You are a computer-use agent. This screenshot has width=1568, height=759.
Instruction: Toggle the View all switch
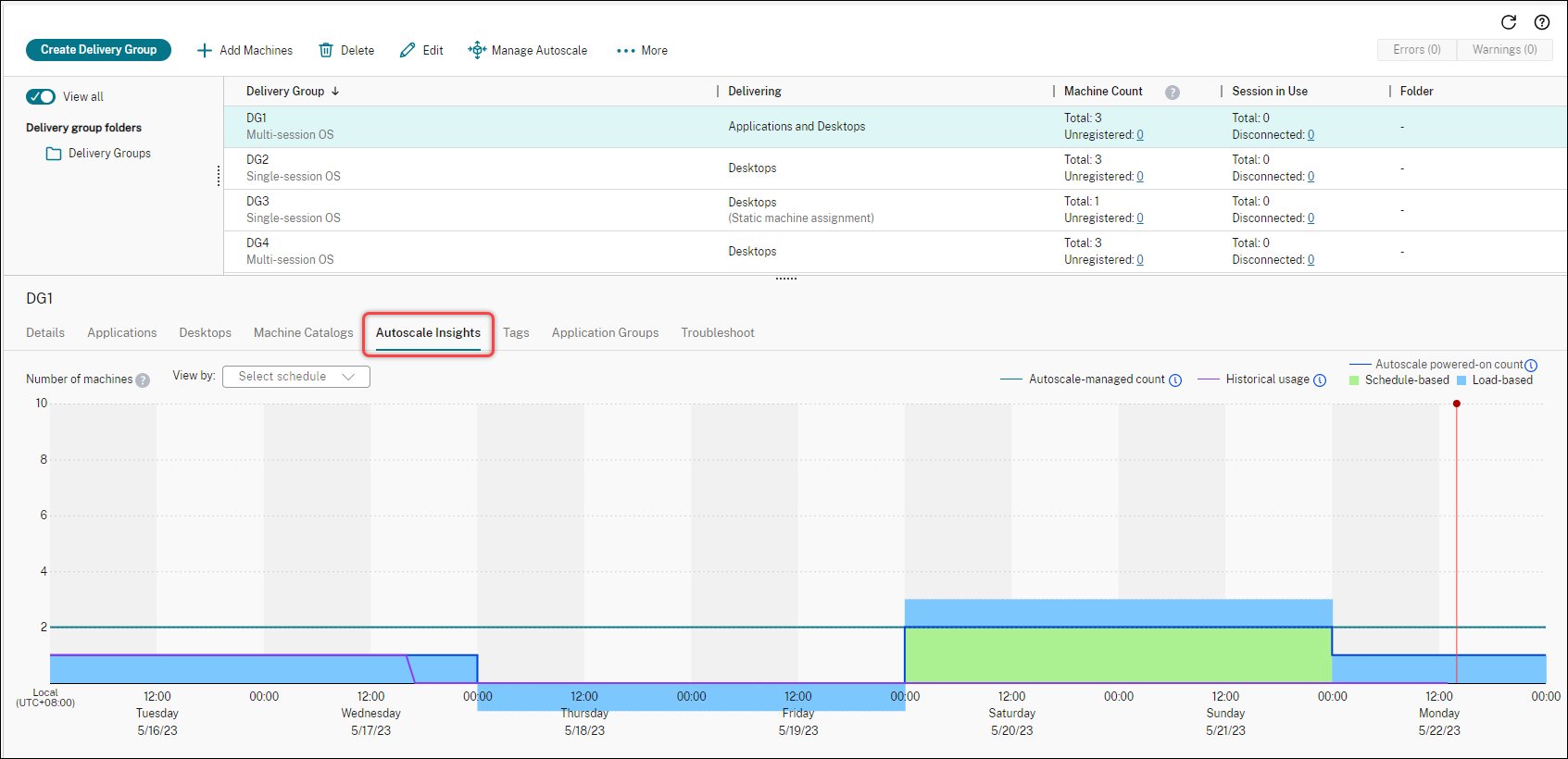click(41, 96)
